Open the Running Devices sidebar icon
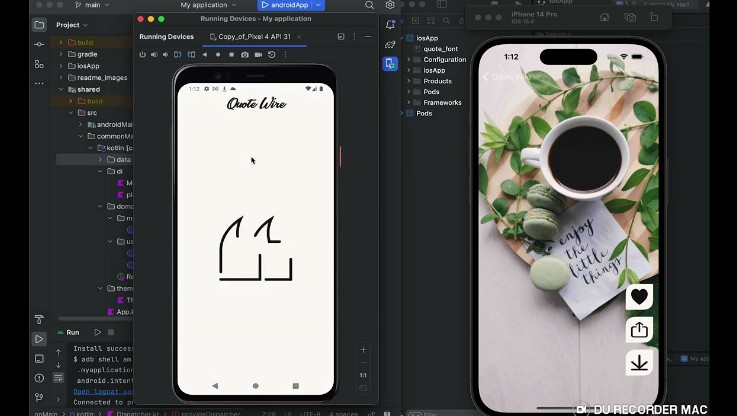 coord(390,63)
